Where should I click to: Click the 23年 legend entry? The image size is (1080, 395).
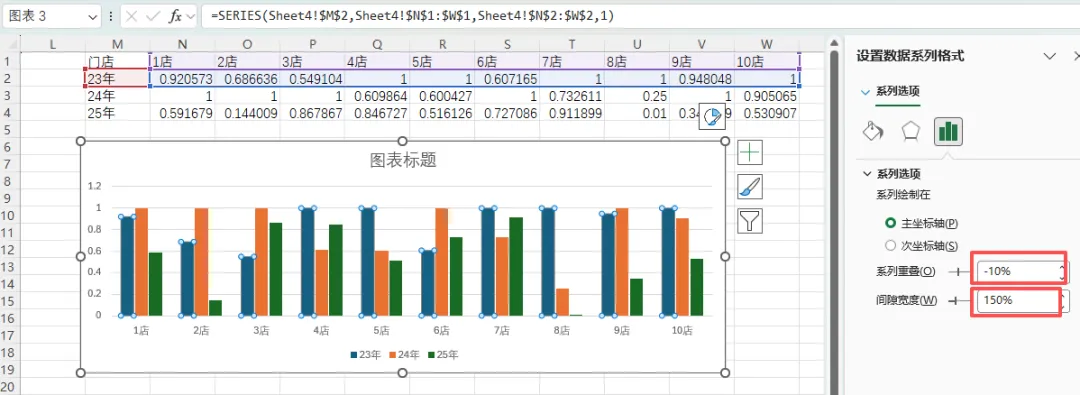pos(367,355)
